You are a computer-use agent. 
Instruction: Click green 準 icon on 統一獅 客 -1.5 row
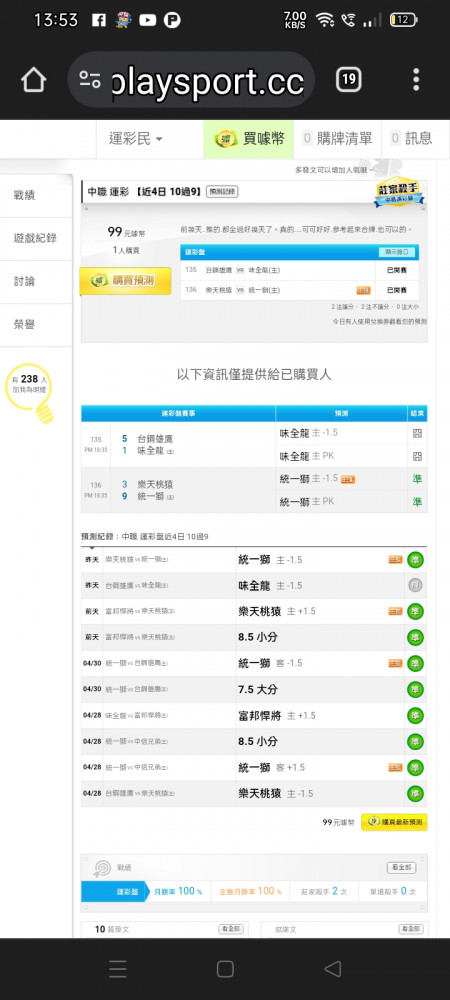pos(416,663)
